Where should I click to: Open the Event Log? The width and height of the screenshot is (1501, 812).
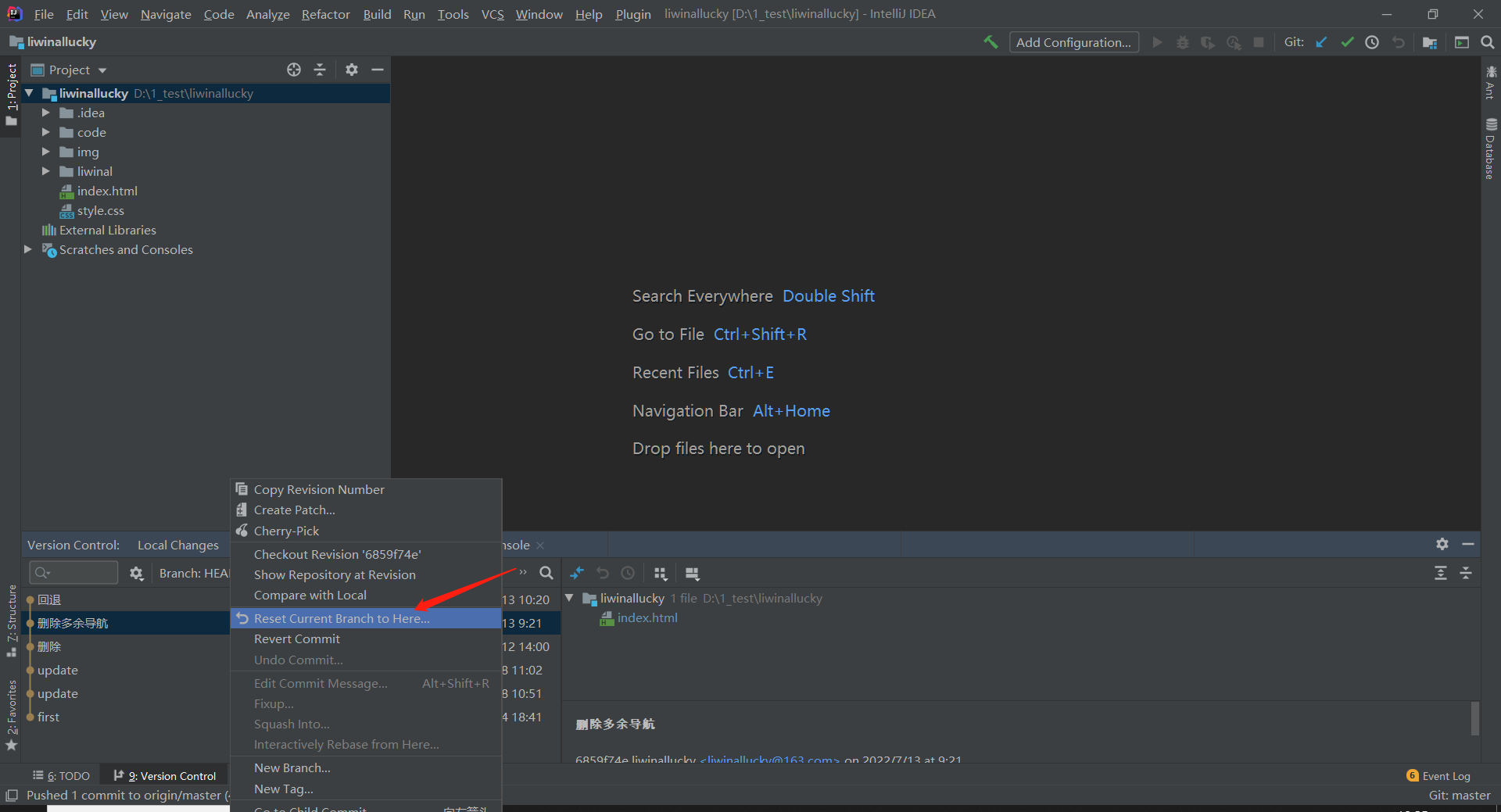[x=1438, y=776]
